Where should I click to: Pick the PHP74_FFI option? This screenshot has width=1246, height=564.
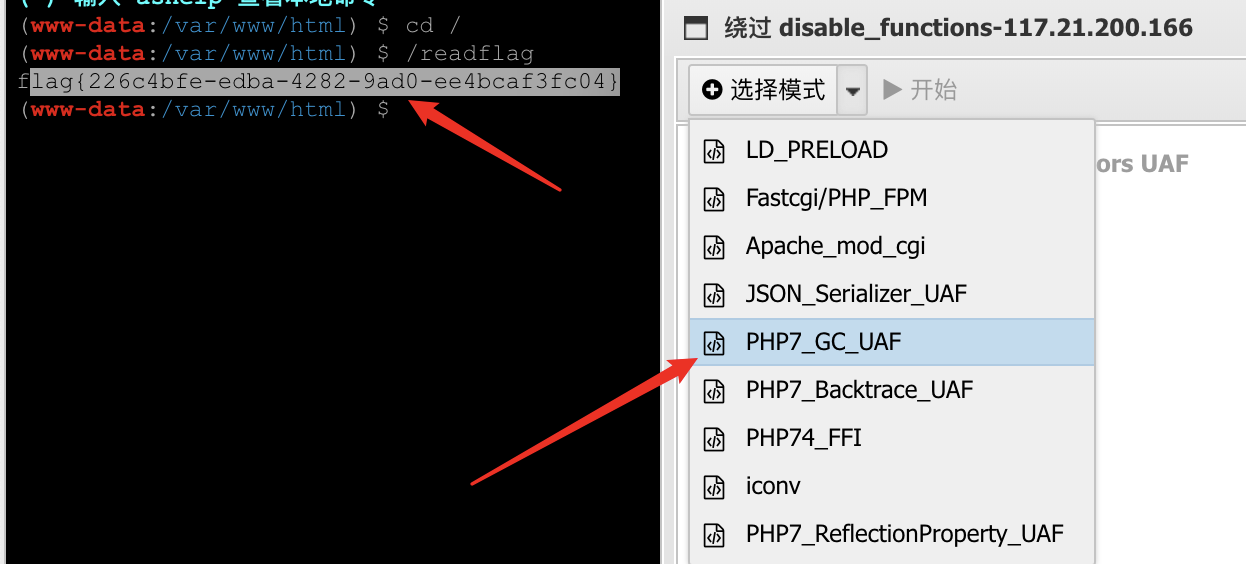(x=892, y=439)
